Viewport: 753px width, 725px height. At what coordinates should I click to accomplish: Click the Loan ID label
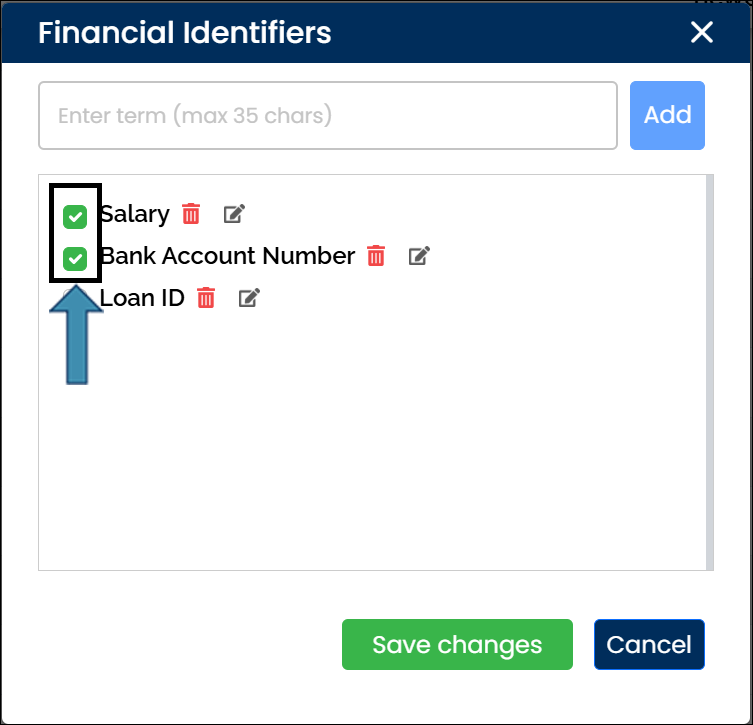pos(143,298)
